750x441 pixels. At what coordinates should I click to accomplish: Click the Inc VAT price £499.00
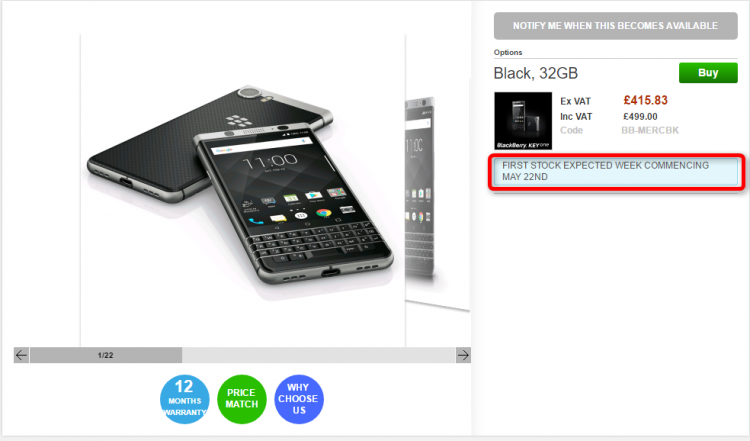(x=640, y=117)
